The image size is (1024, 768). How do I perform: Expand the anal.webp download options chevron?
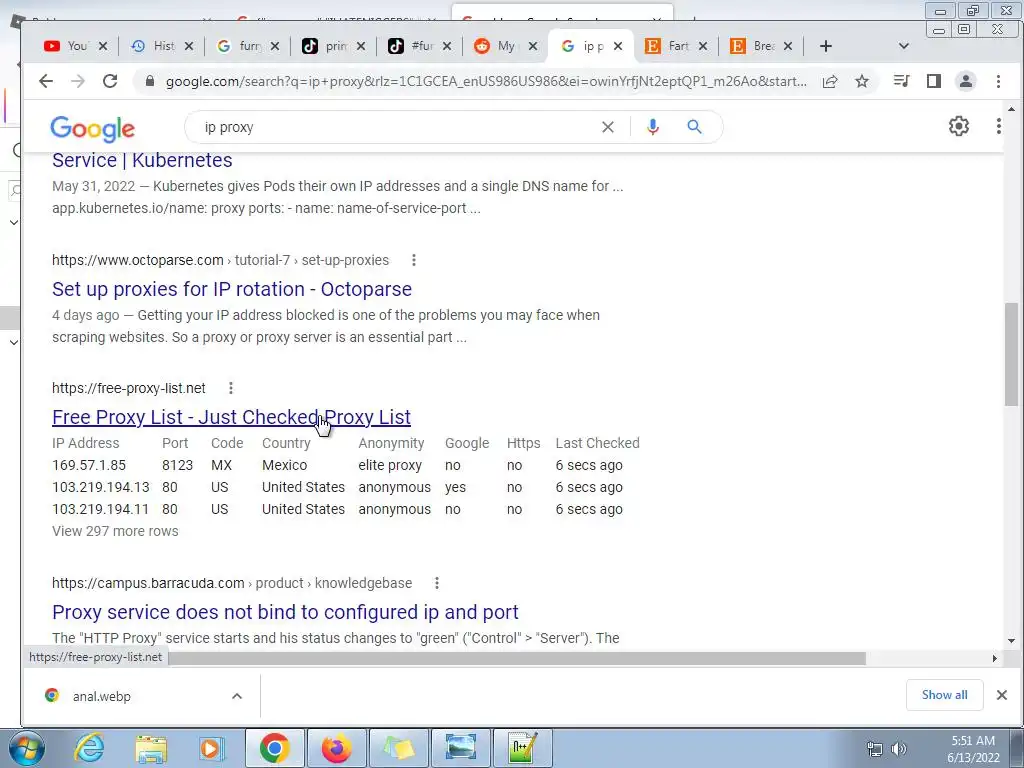pos(237,696)
